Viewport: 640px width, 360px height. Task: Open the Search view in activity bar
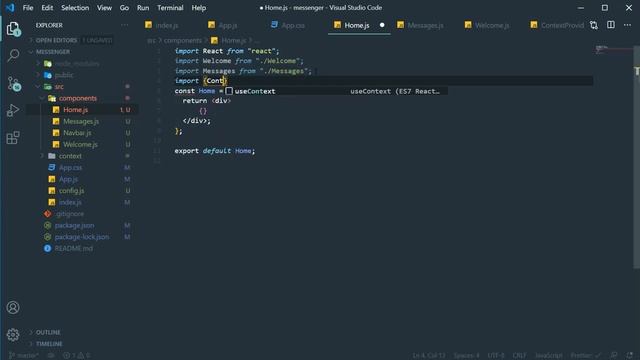coord(13,55)
